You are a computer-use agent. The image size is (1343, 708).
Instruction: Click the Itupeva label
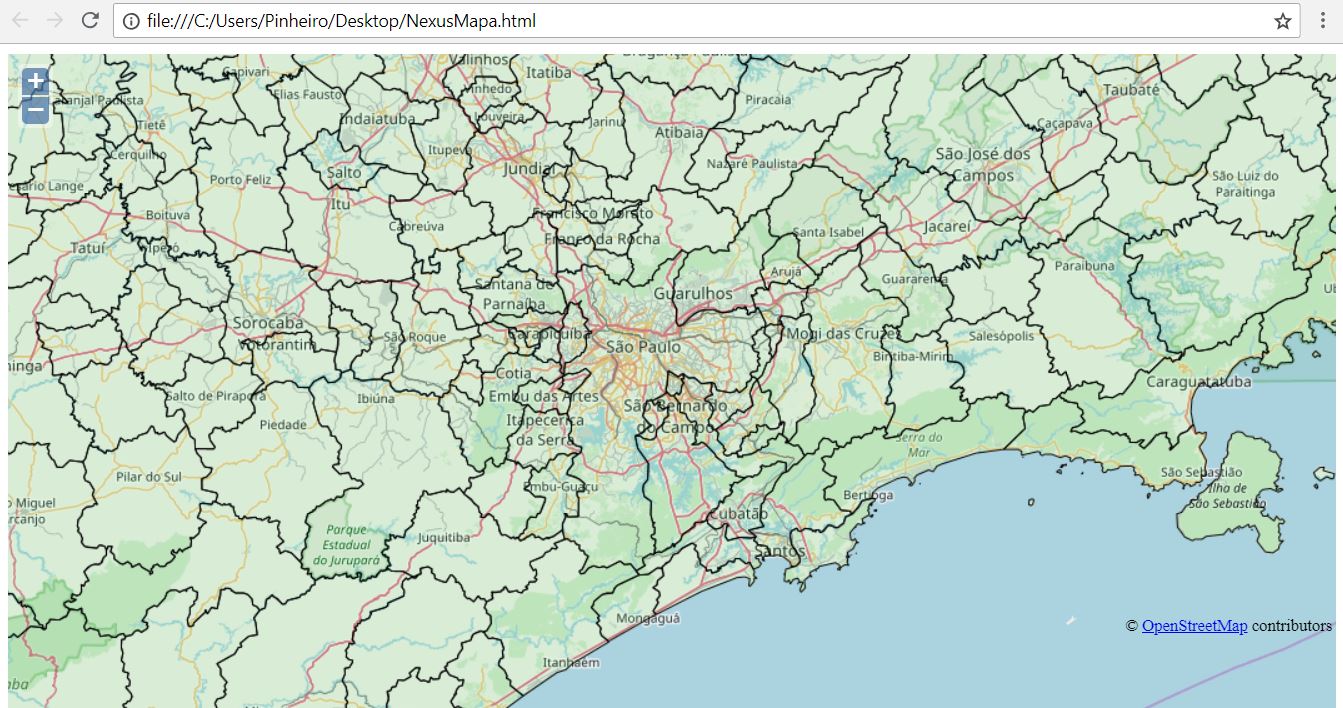[x=449, y=150]
